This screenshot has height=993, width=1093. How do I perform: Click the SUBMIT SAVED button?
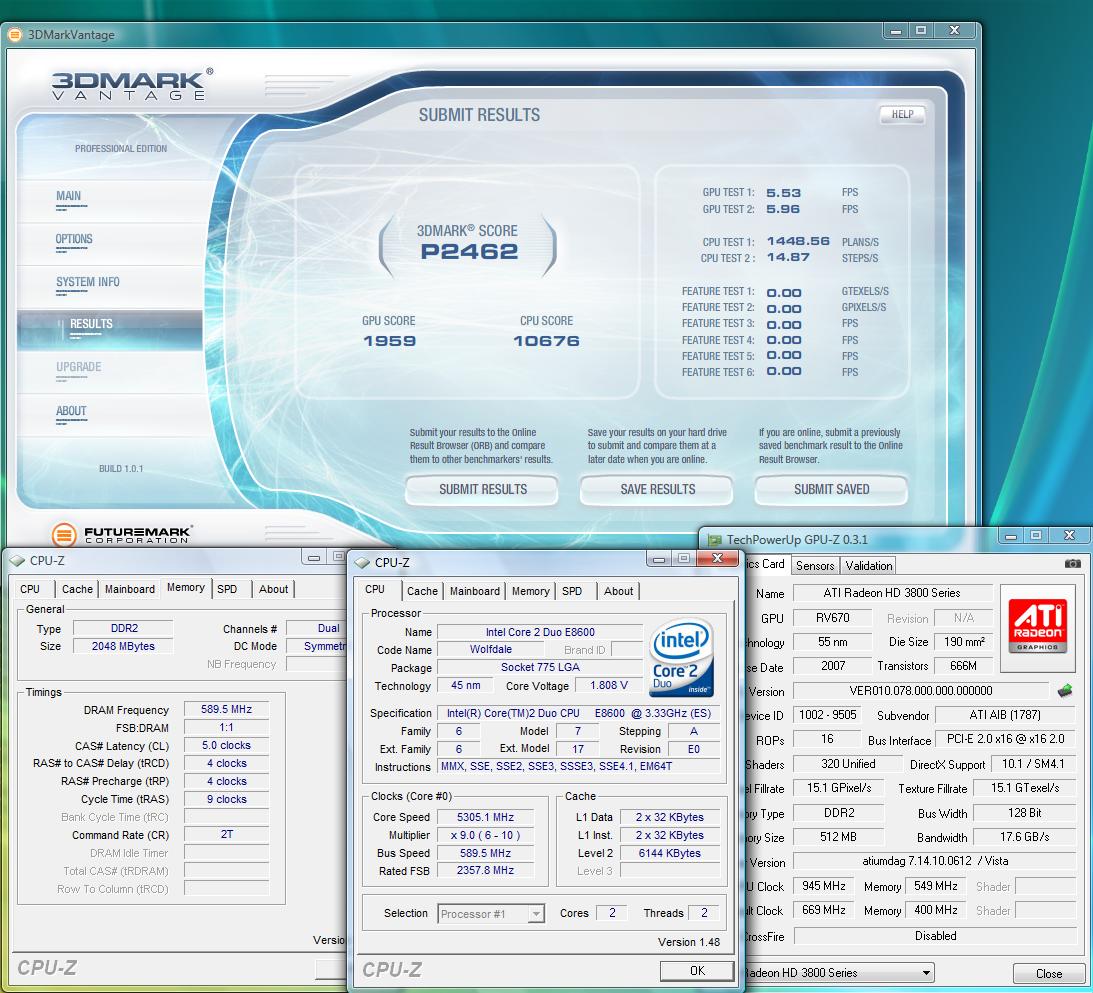pos(832,490)
